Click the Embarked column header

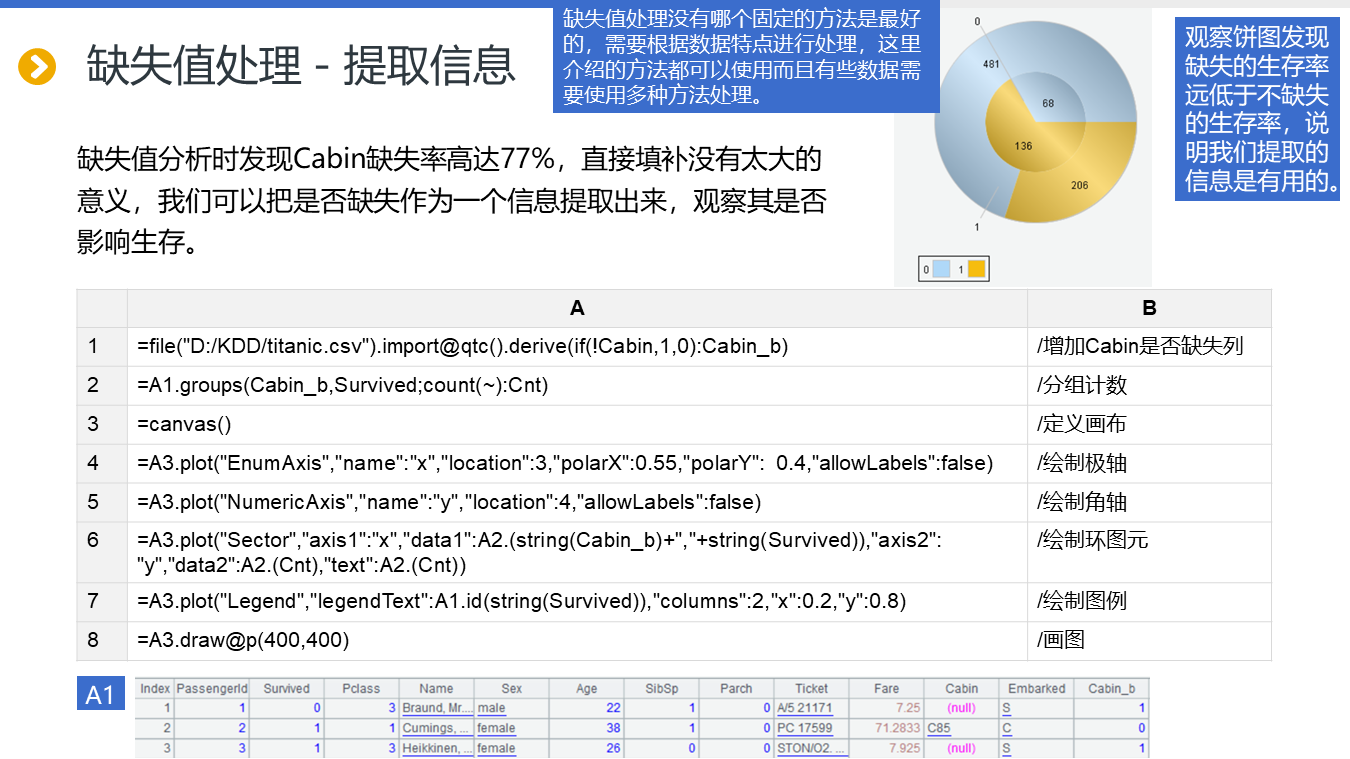point(1036,688)
